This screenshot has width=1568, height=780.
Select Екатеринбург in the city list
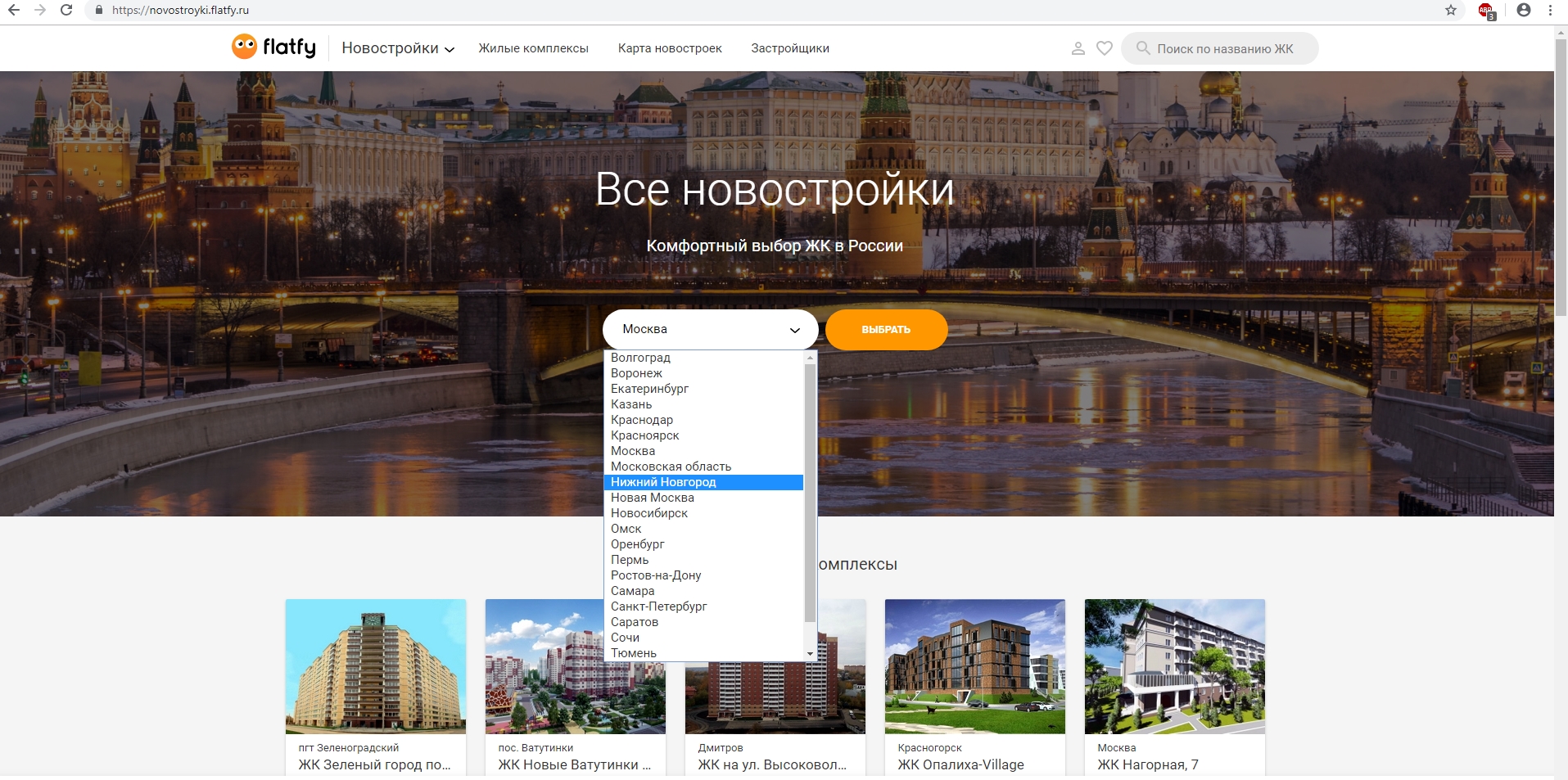[704, 389]
